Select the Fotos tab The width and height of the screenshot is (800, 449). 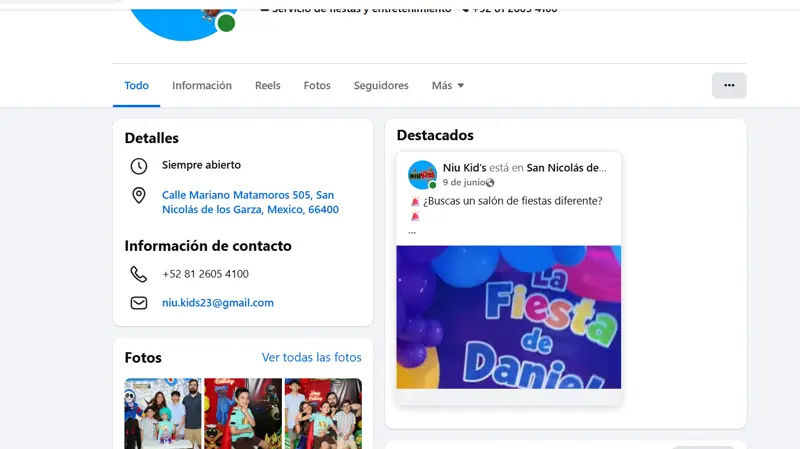(317, 85)
